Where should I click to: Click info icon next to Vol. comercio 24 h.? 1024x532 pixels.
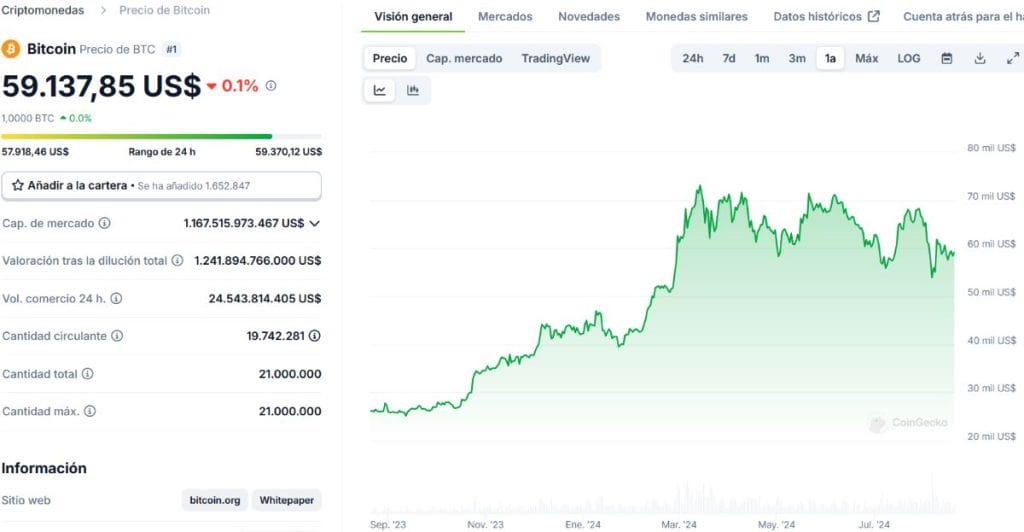(x=116, y=298)
